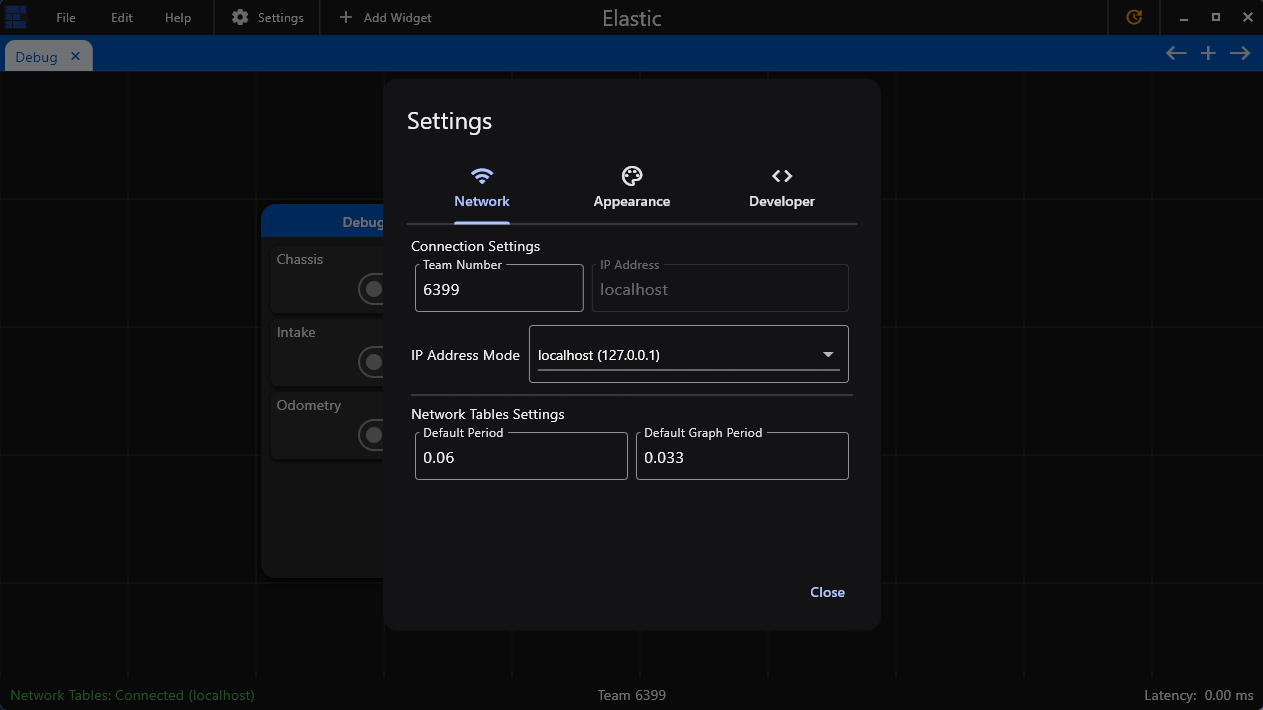Toggle the Intake switch

(373, 362)
